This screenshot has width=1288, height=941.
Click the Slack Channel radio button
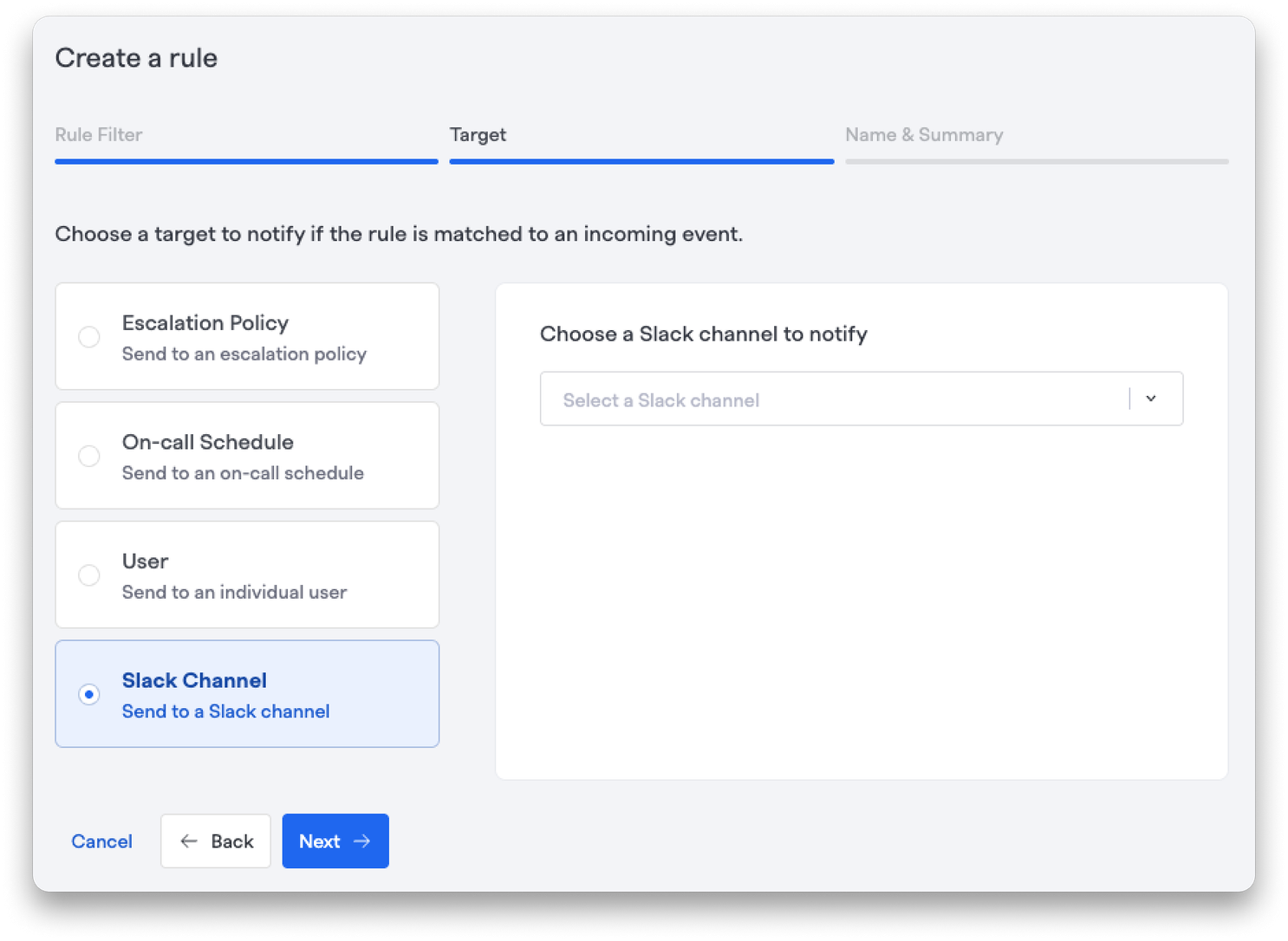point(88,694)
